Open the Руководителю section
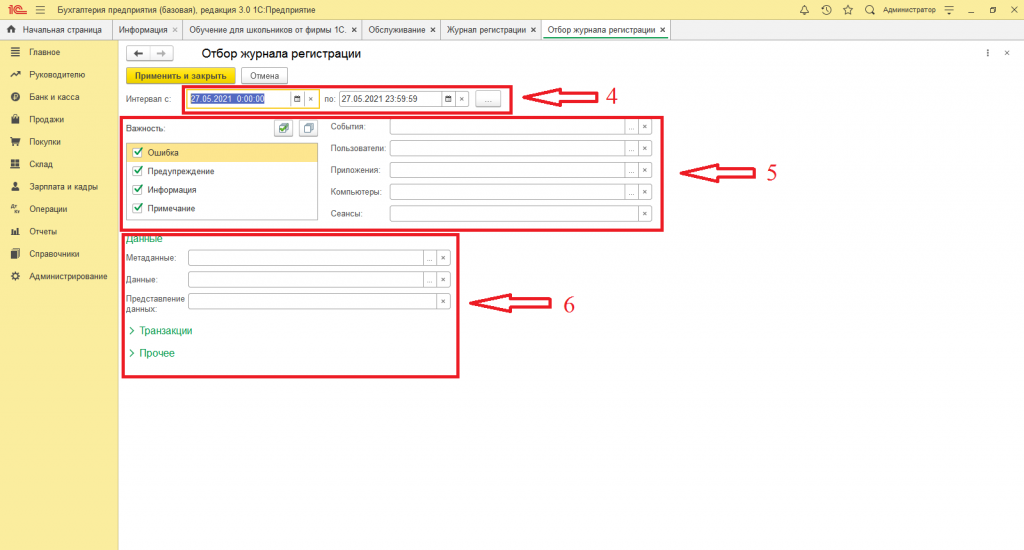The width and height of the screenshot is (1024, 550). pyautogui.click(x=59, y=74)
